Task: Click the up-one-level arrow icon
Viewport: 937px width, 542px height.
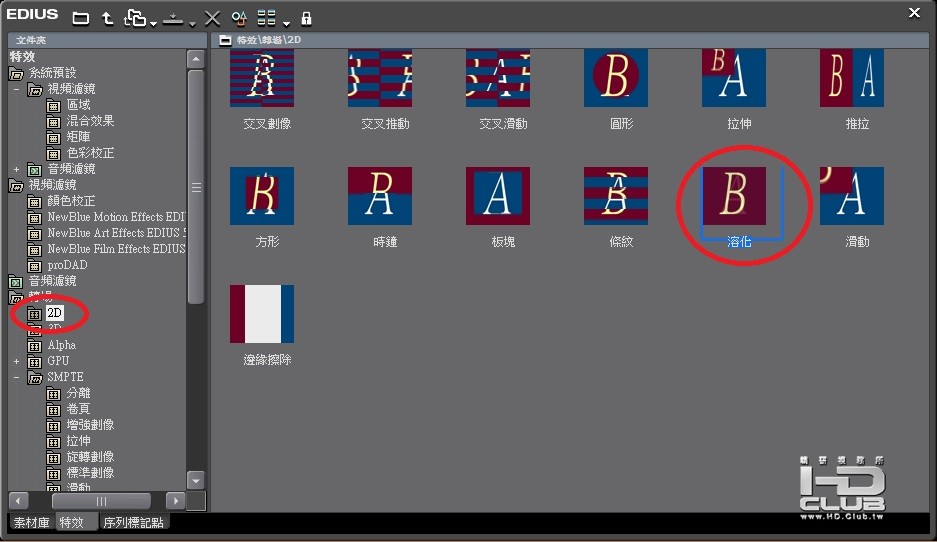Action: 107,18
